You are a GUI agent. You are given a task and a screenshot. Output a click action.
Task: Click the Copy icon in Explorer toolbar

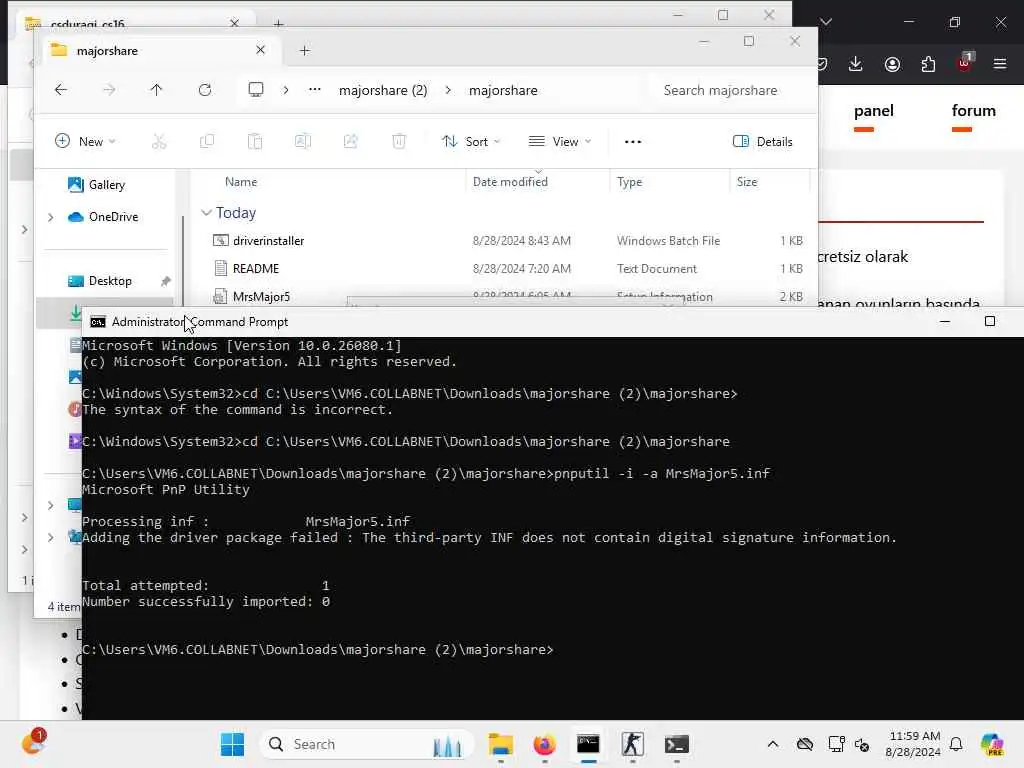(207, 142)
